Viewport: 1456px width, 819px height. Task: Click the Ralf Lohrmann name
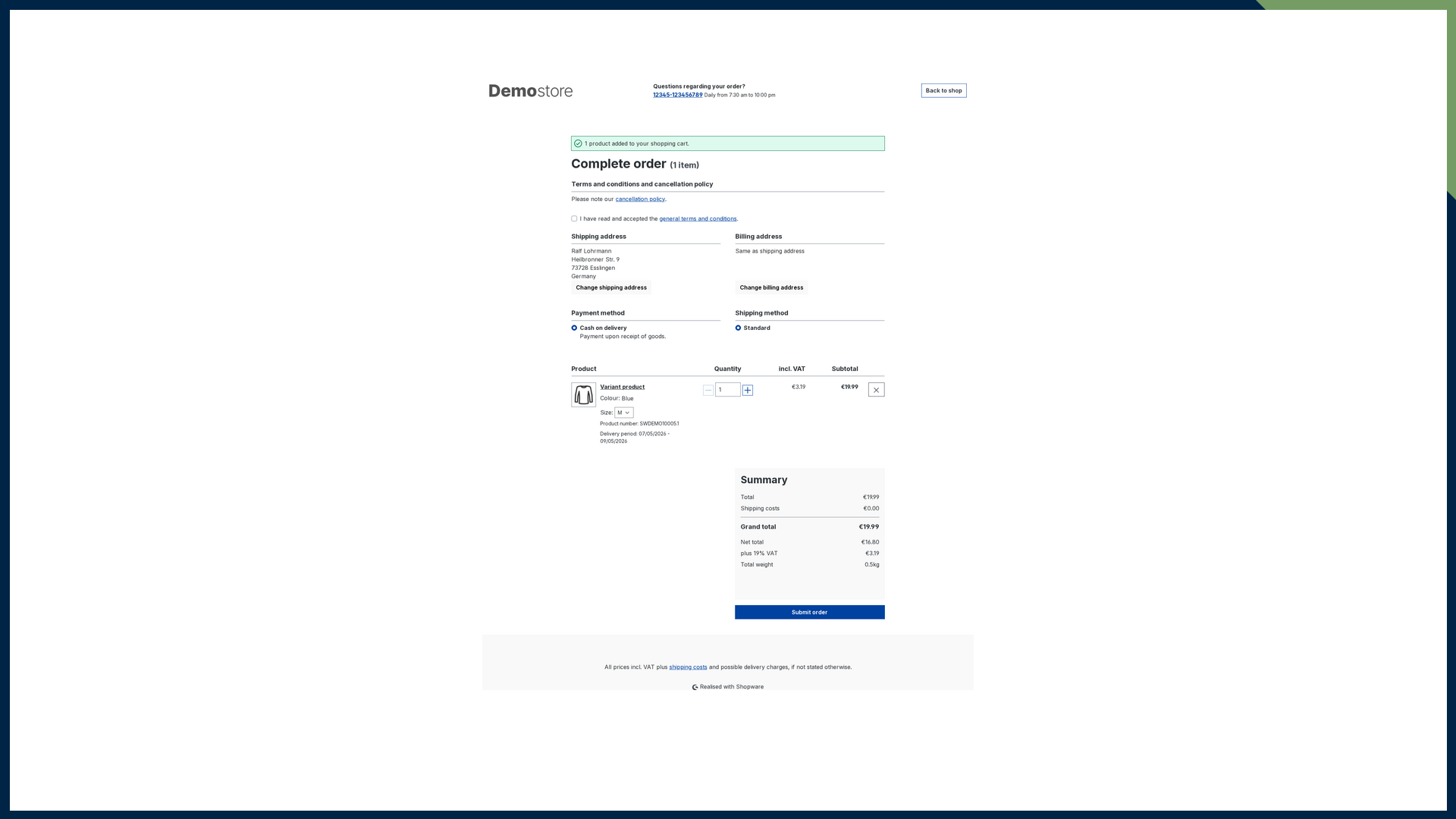[x=591, y=251]
